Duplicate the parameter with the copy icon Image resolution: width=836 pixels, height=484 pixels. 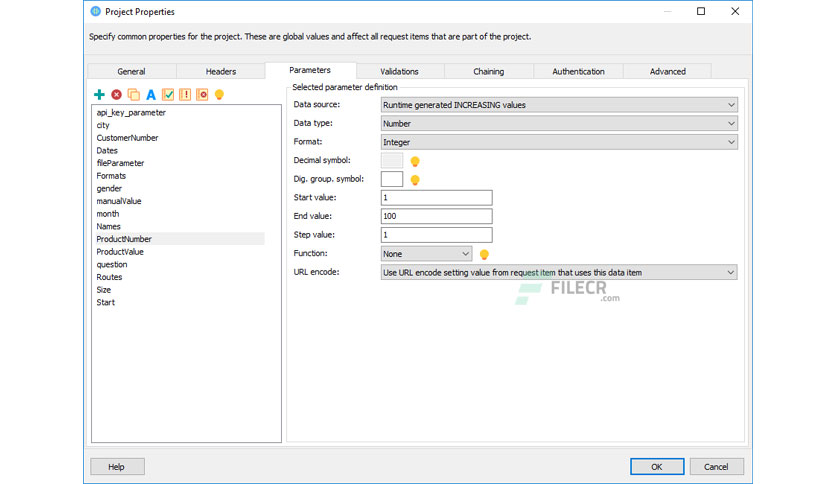(x=133, y=94)
